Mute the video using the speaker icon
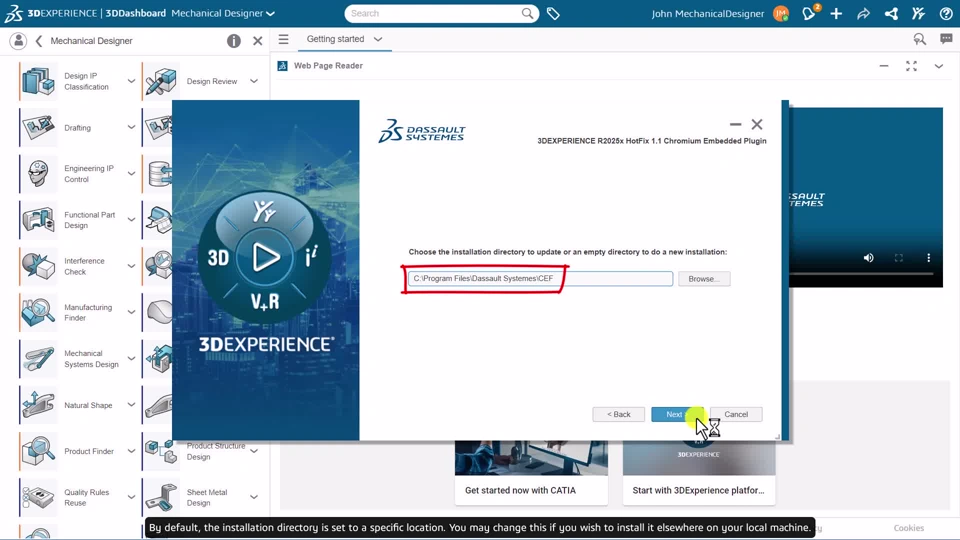960x540 pixels. (x=868, y=258)
